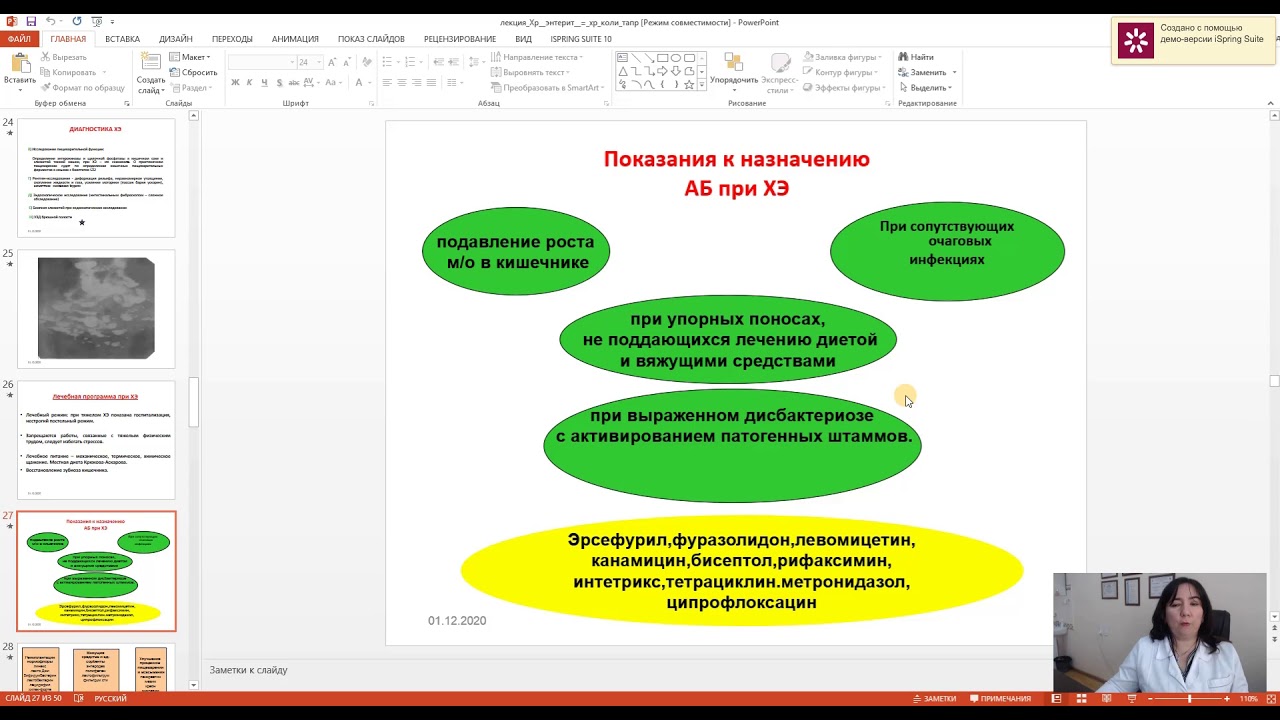
Task: Select Format Painter (Формат по образцу)
Action: pyautogui.click(x=83, y=87)
